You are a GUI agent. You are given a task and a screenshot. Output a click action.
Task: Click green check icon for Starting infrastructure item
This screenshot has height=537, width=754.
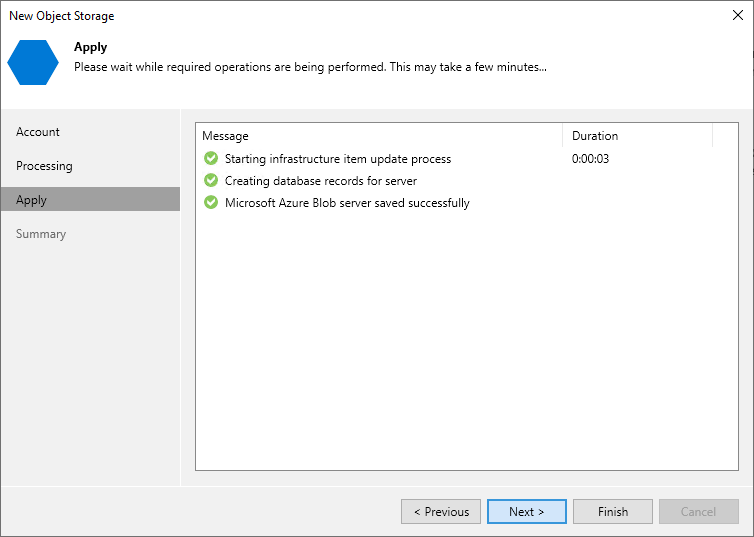pos(211,158)
